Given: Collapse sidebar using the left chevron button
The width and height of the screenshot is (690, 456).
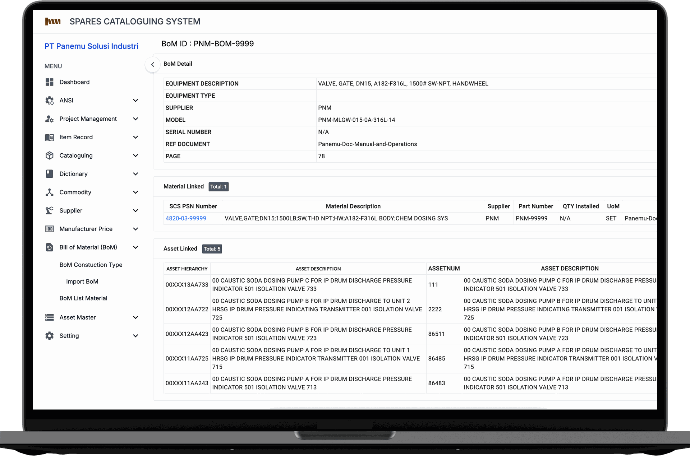Looking at the screenshot, I should coord(153,64).
